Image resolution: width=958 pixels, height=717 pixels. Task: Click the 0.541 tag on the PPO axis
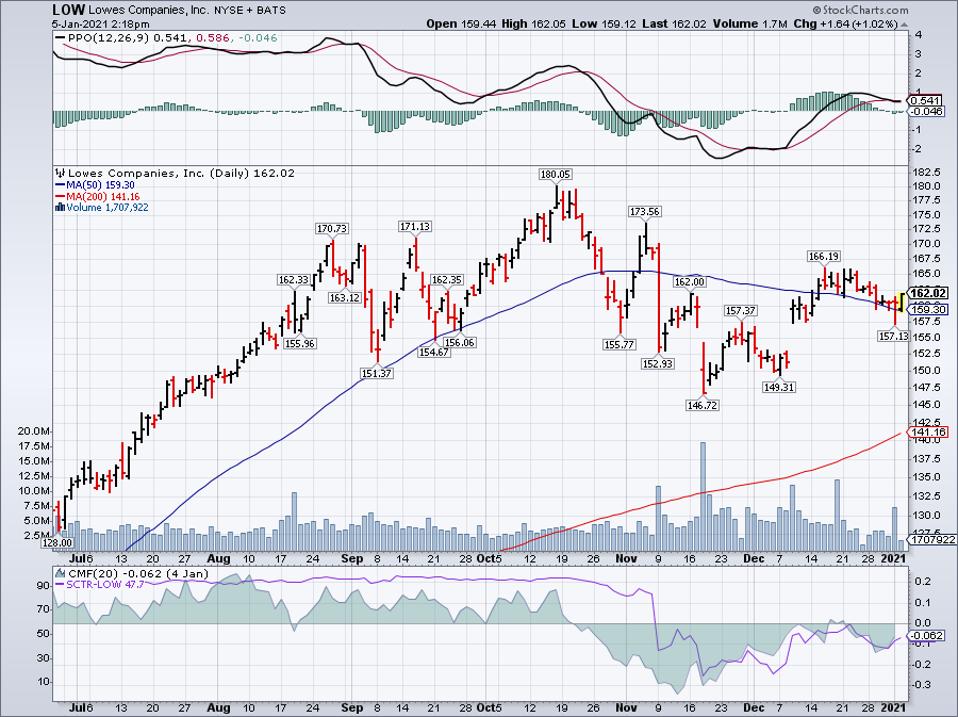tap(926, 100)
